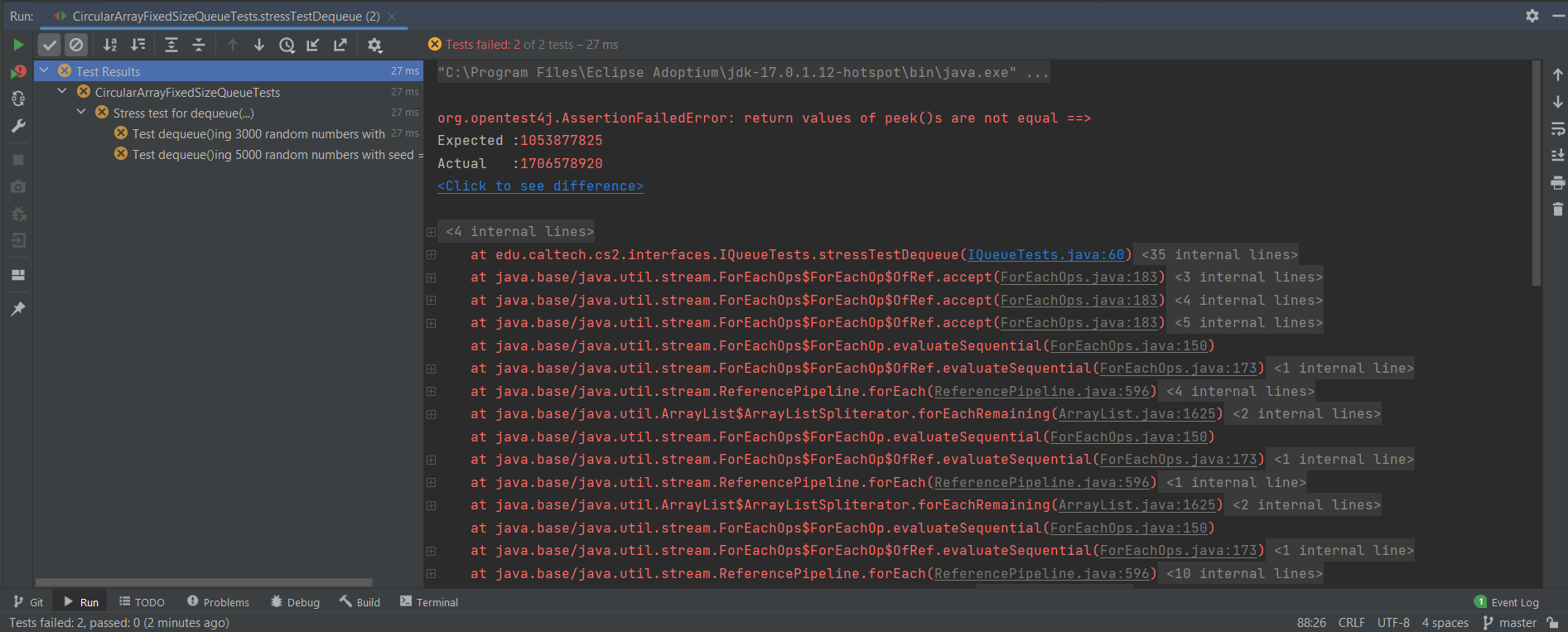The image size is (1568, 632).
Task: Open test history clock icon
Action: [287, 45]
